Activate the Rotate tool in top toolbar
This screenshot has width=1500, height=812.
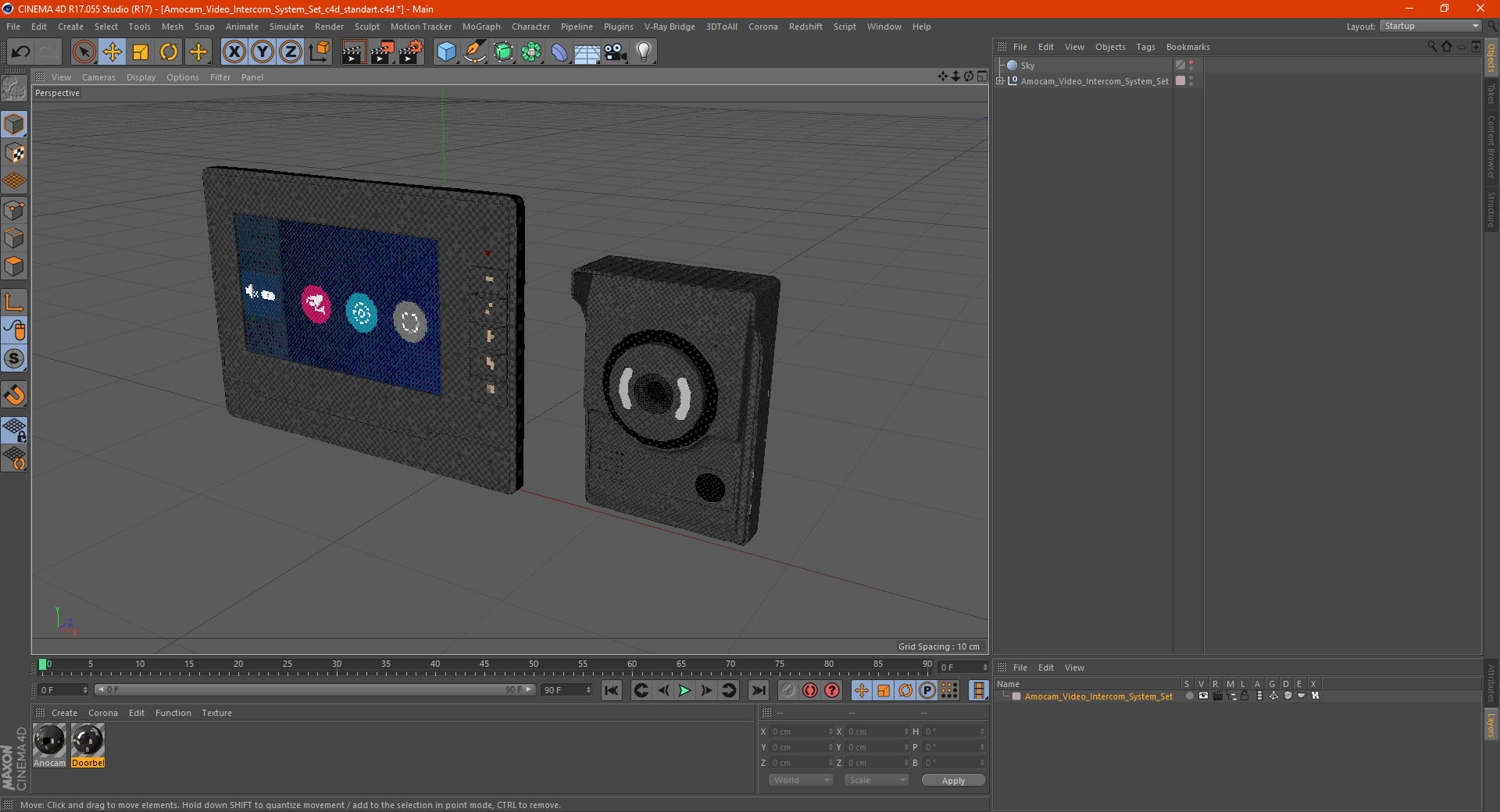tap(169, 52)
